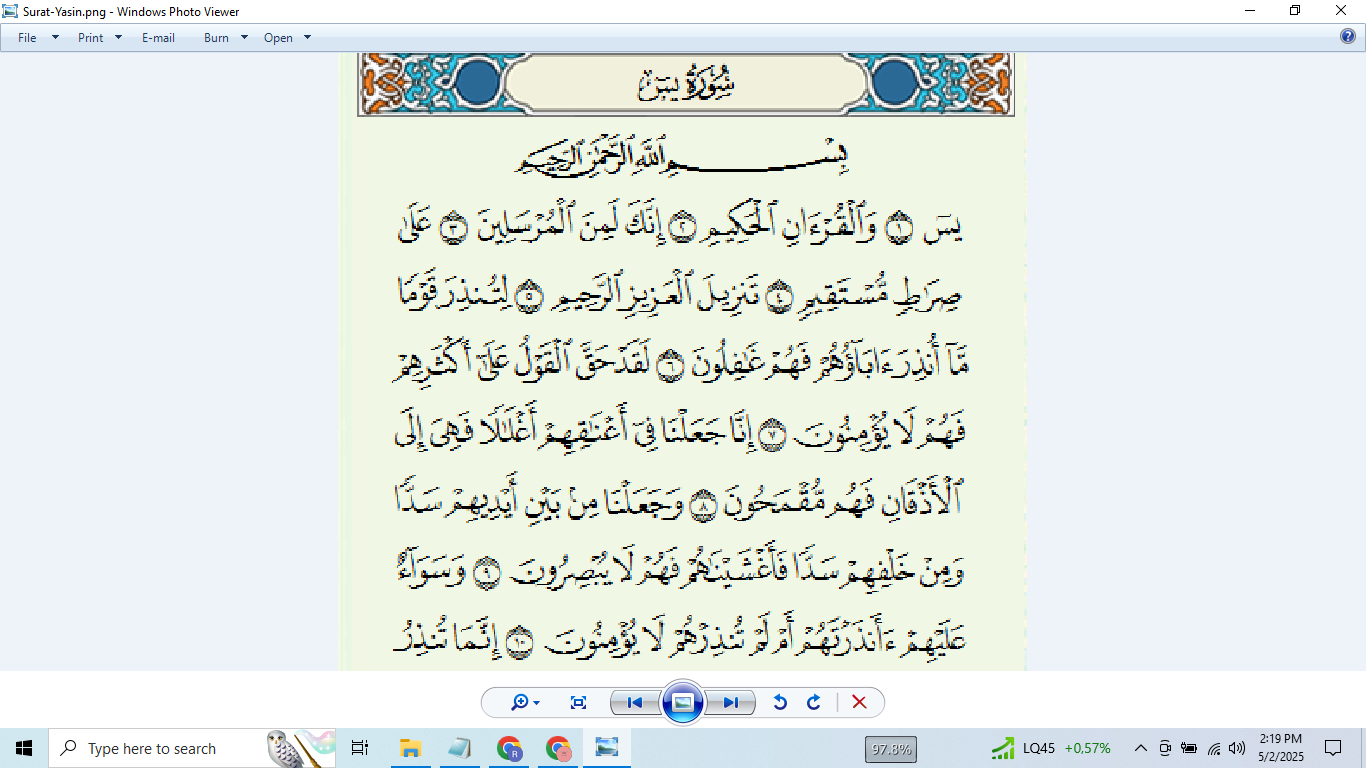Screen dimensions: 1366x768
Task: Click the Photo Viewer taskbar icon
Action: pyautogui.click(x=607, y=748)
